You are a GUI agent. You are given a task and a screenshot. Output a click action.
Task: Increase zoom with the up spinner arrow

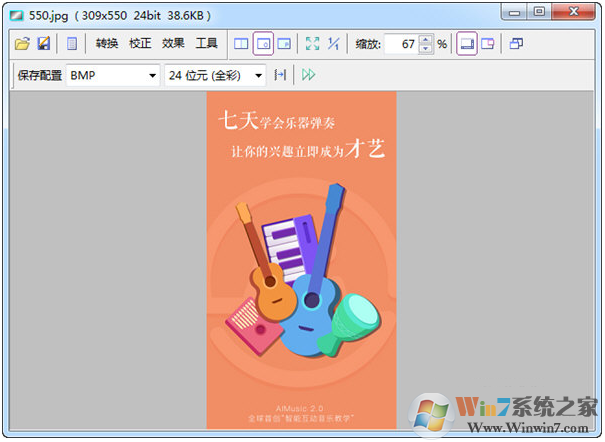pyautogui.click(x=426, y=39)
